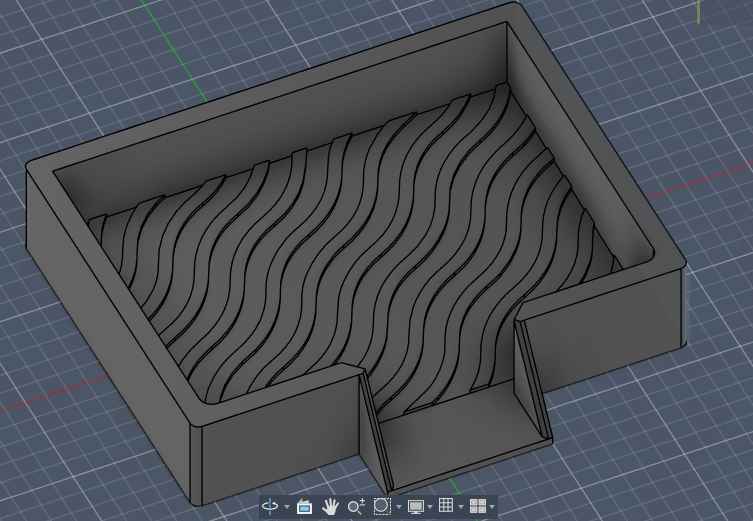Activate the Orbit navigation tool
The image size is (753, 521).
coord(270,506)
